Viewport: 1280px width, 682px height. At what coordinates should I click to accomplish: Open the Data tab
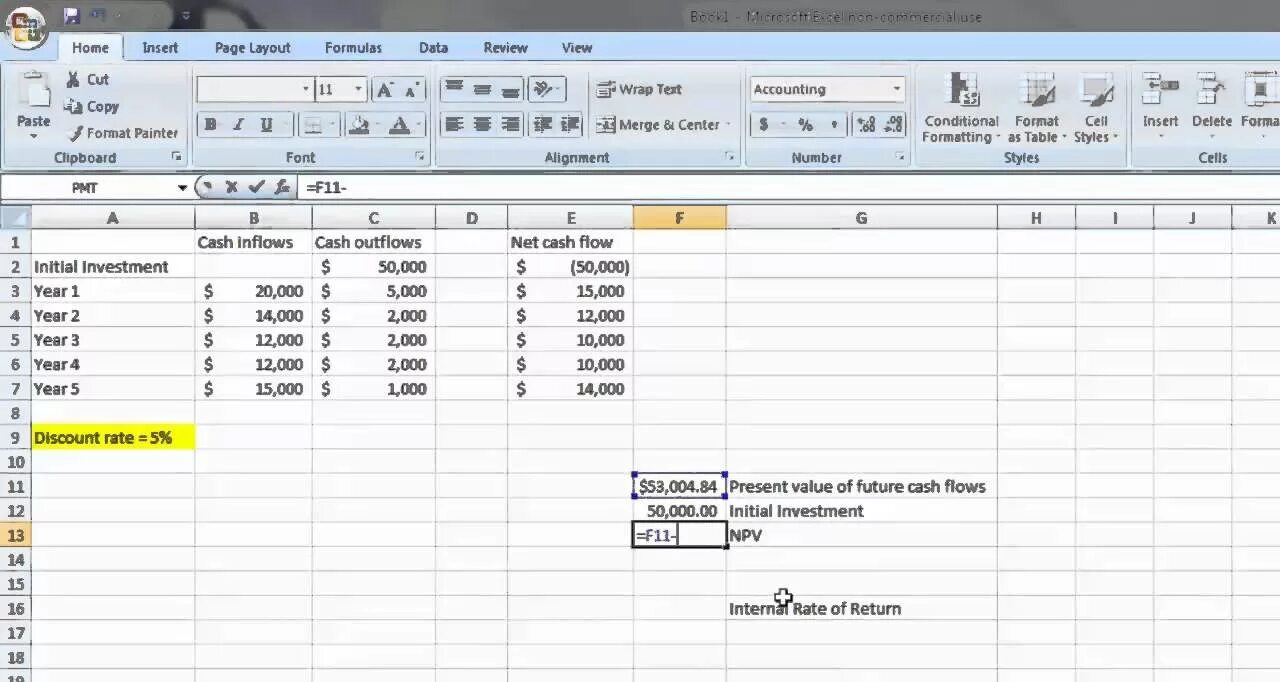coord(433,47)
